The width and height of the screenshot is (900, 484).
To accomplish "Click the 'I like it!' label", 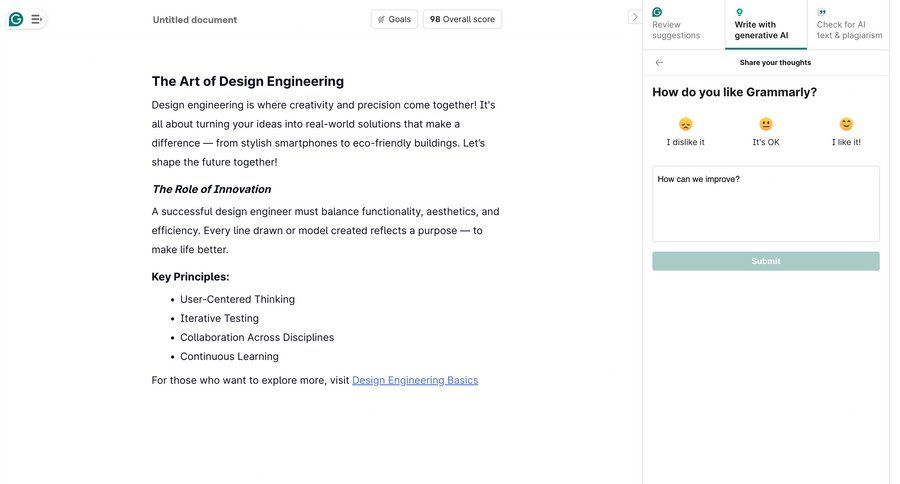I will (x=846, y=142).
